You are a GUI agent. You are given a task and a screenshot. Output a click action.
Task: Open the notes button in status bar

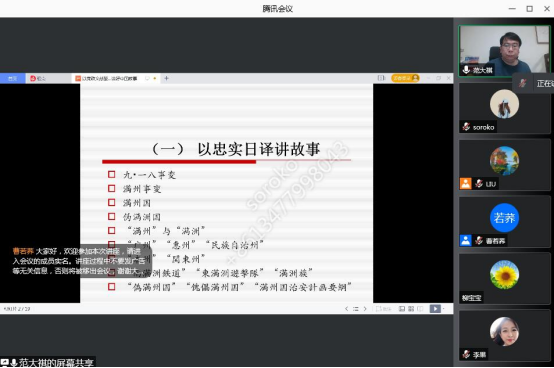coord(383,309)
